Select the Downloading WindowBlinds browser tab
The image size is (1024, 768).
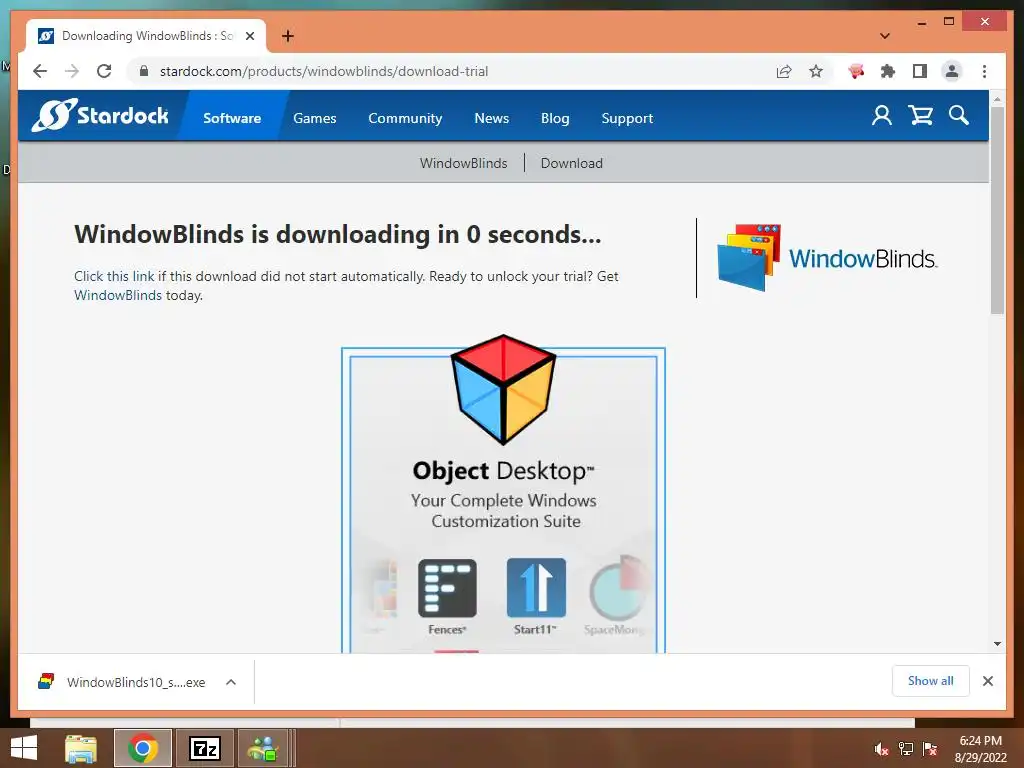tap(146, 36)
